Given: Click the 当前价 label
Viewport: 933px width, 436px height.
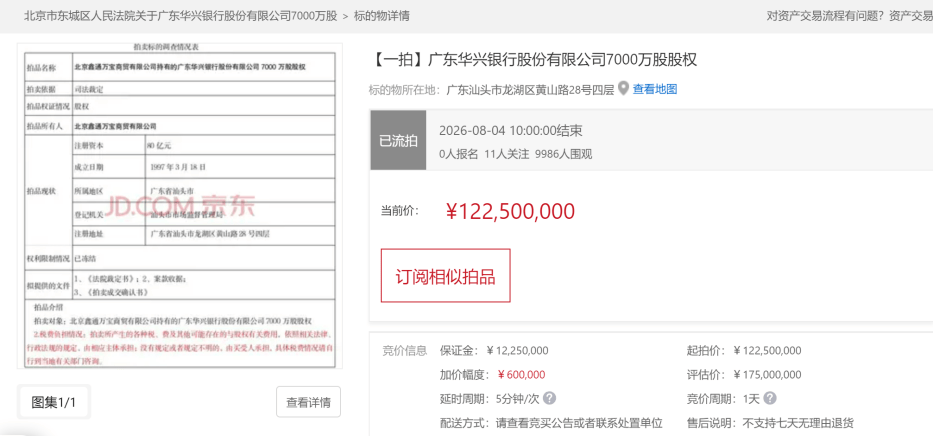Looking at the screenshot, I should [400, 211].
